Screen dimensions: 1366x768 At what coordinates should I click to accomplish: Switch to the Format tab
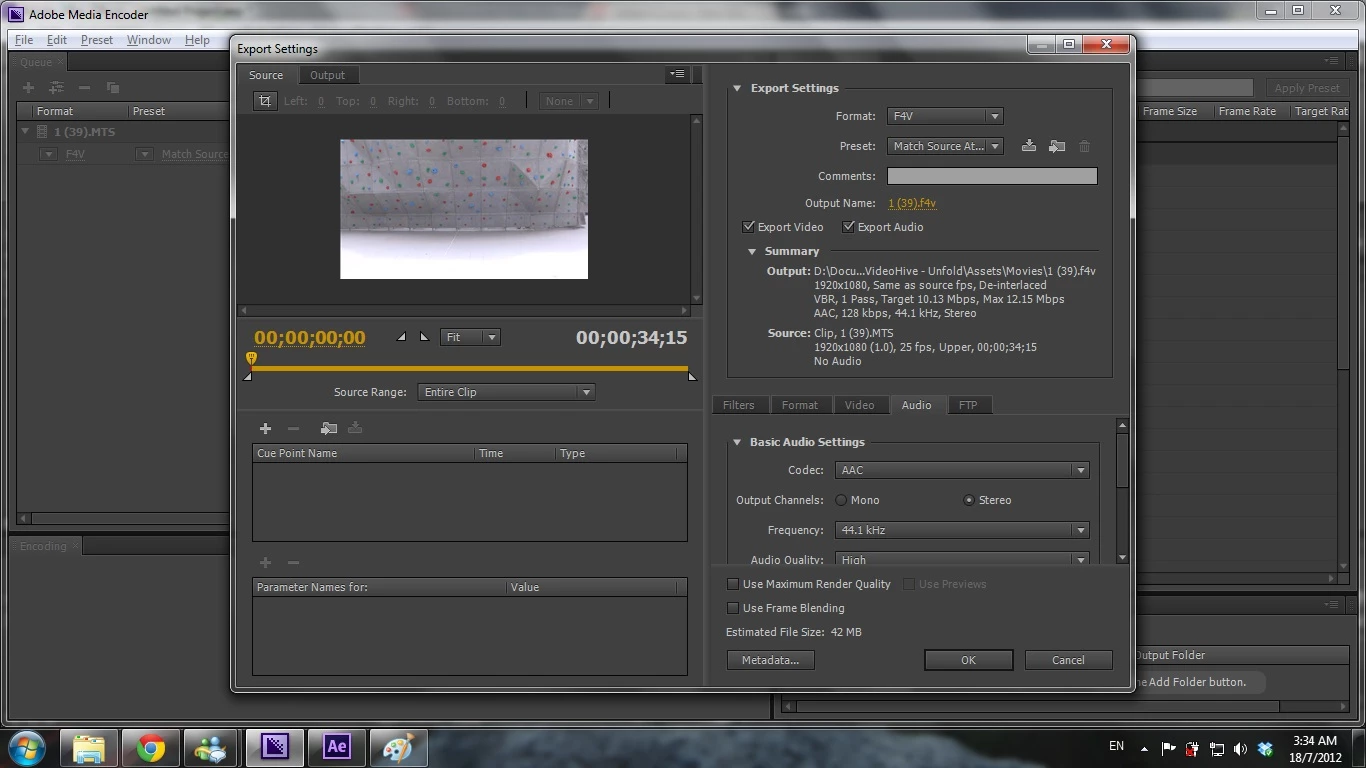[800, 405]
